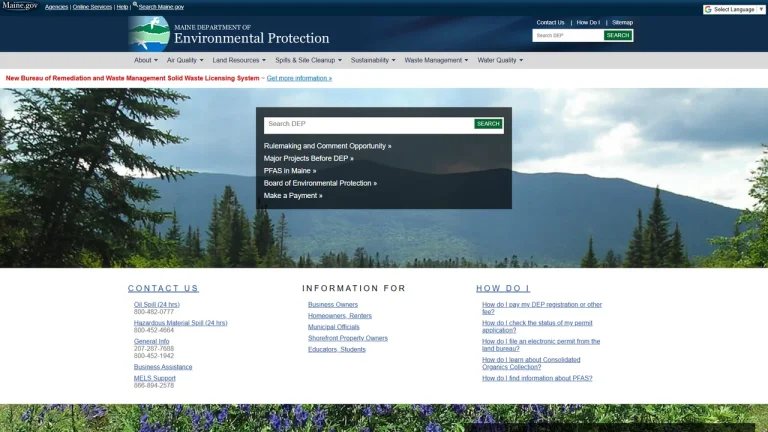This screenshot has width=768, height=432.
Task: Click the Environmental Protection site title
Action: [251, 38]
